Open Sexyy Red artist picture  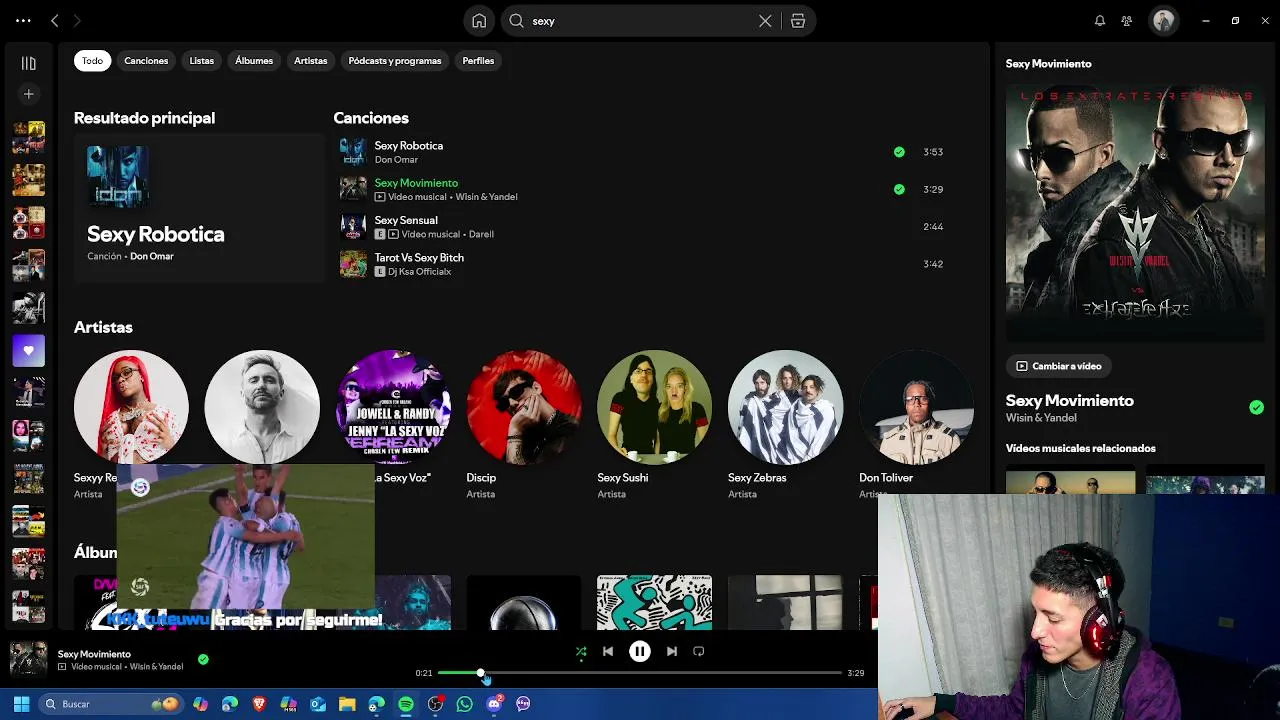[x=131, y=407]
